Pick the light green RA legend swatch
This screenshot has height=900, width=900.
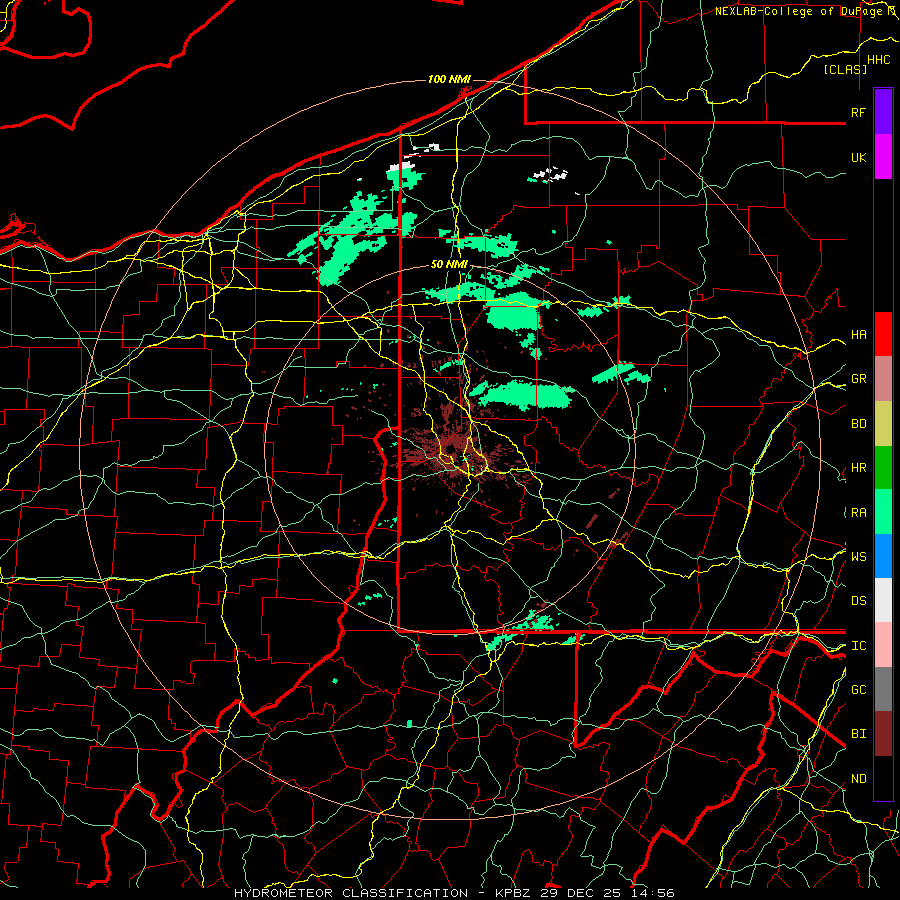click(x=883, y=512)
